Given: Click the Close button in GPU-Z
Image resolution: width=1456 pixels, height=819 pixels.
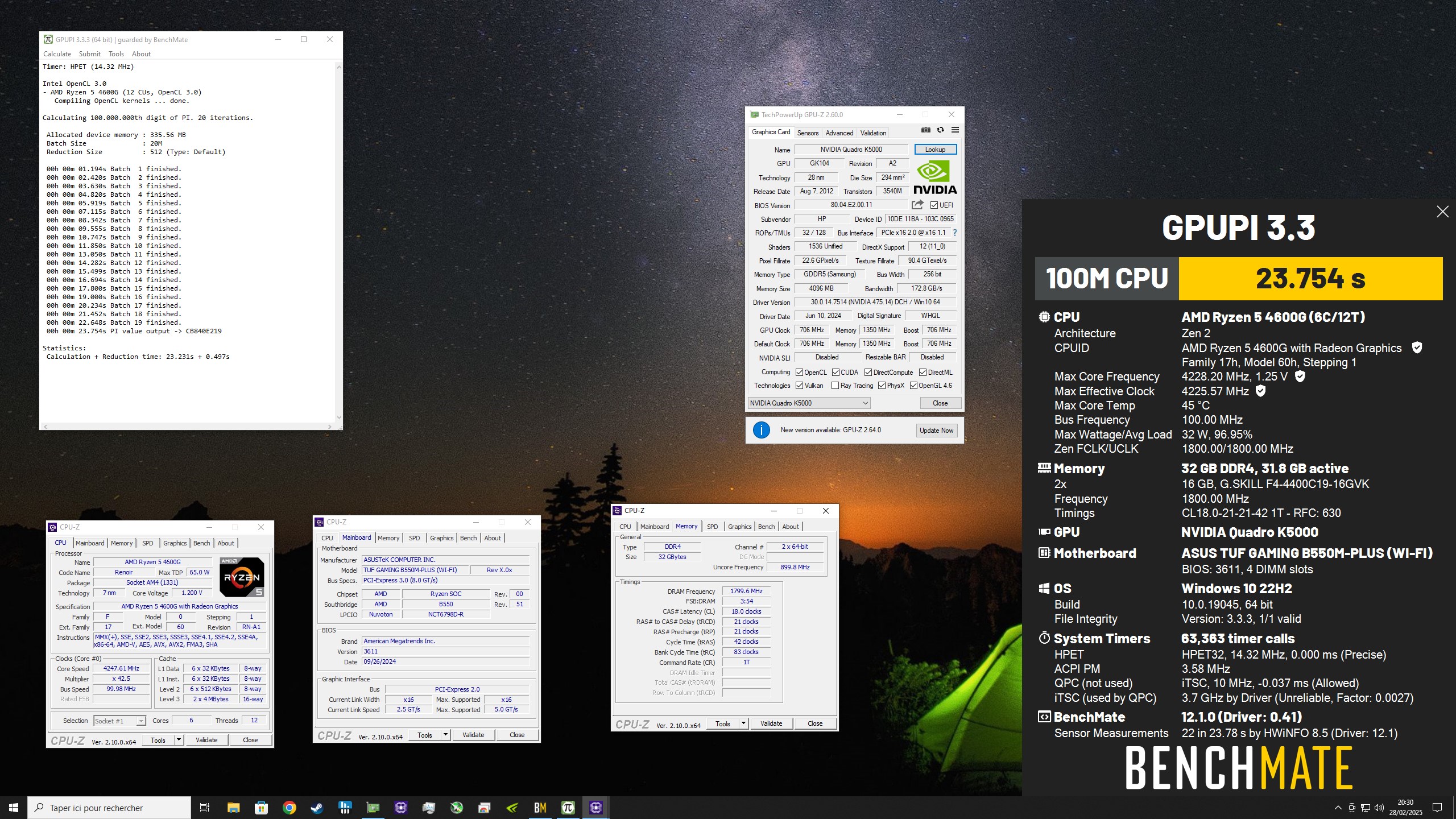Looking at the screenshot, I should coord(940,403).
